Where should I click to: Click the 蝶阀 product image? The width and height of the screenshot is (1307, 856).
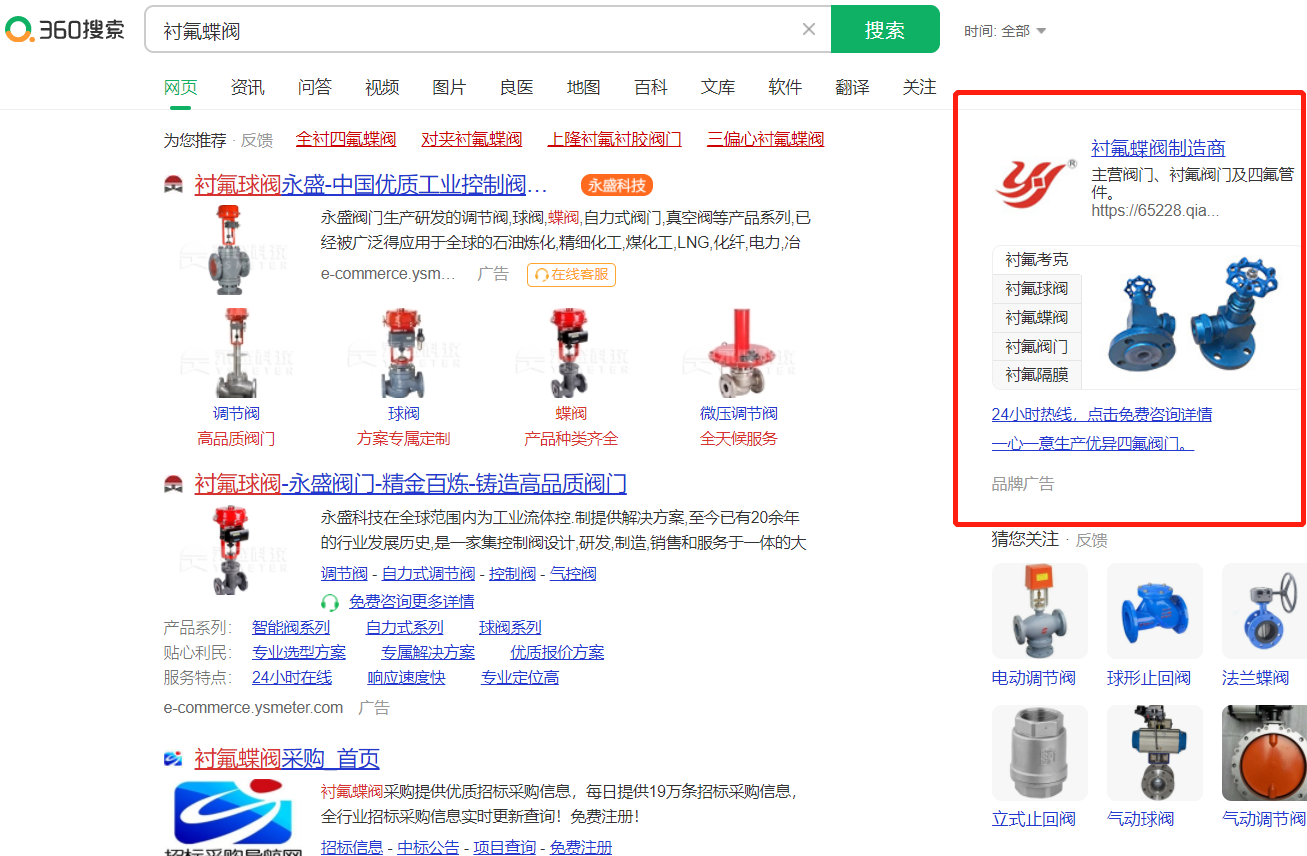click(x=571, y=353)
